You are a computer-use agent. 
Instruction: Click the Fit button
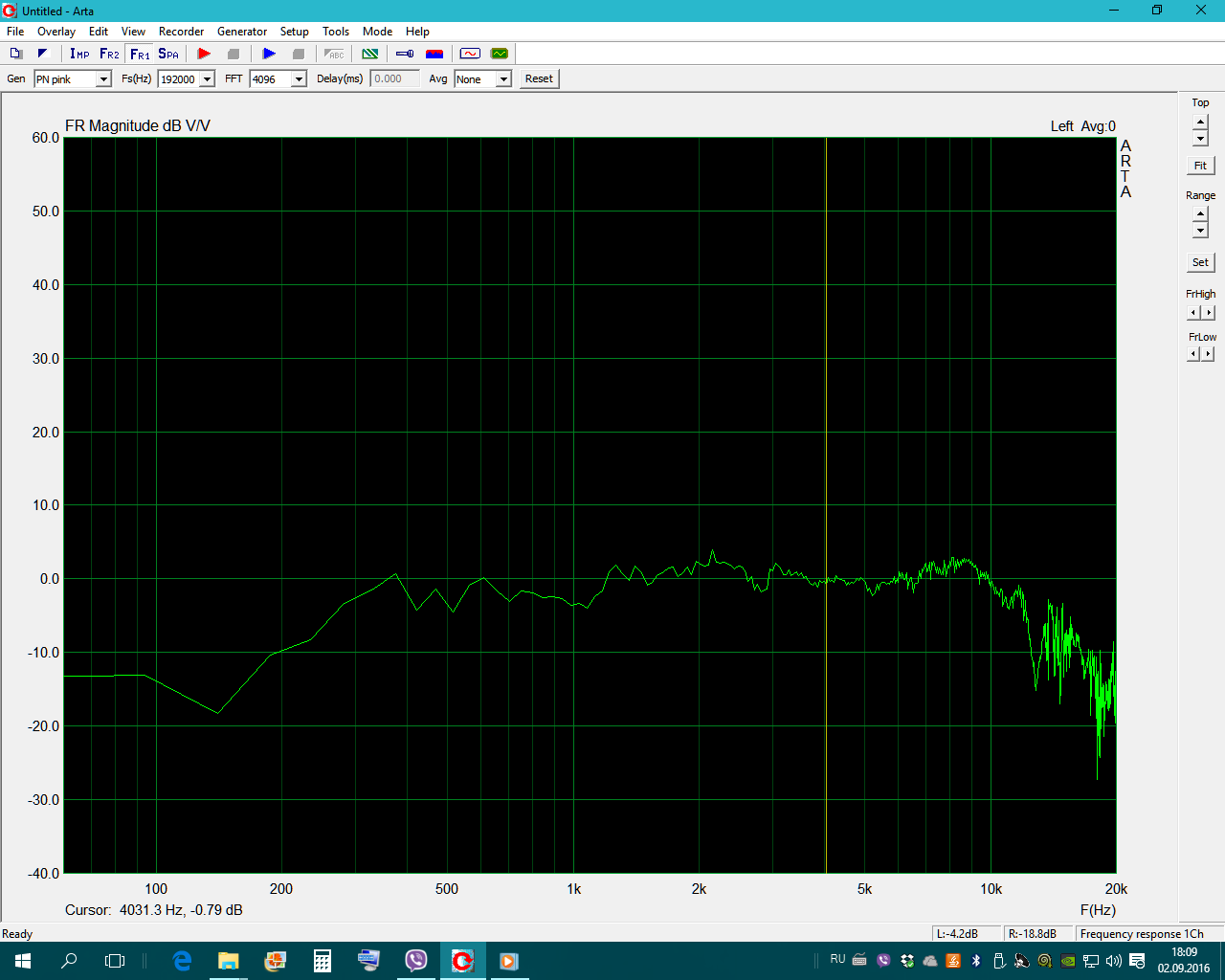pyautogui.click(x=1200, y=166)
